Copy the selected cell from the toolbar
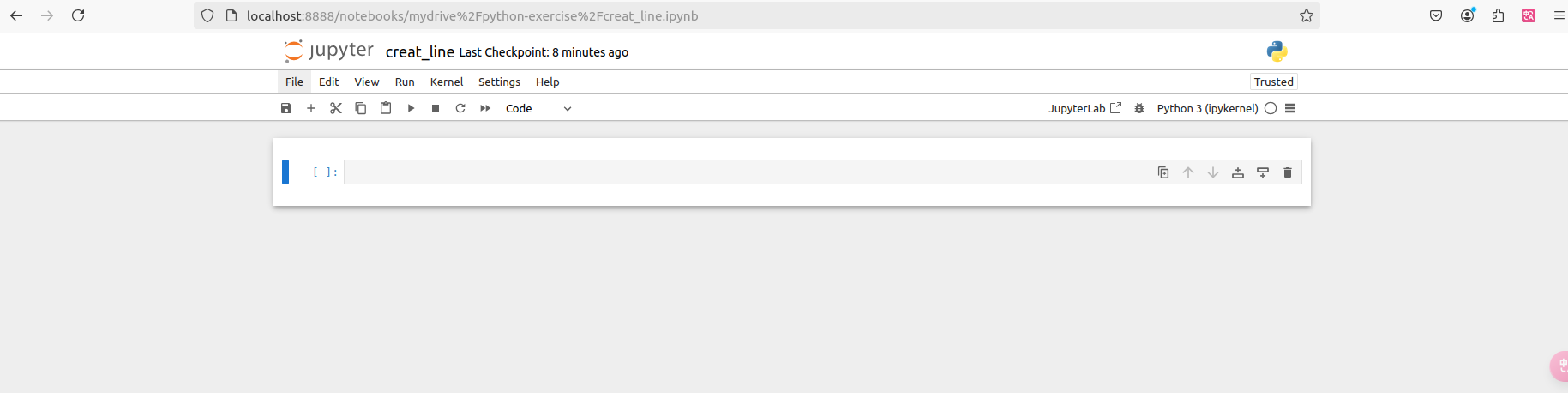The image size is (1568, 393). pyautogui.click(x=361, y=108)
